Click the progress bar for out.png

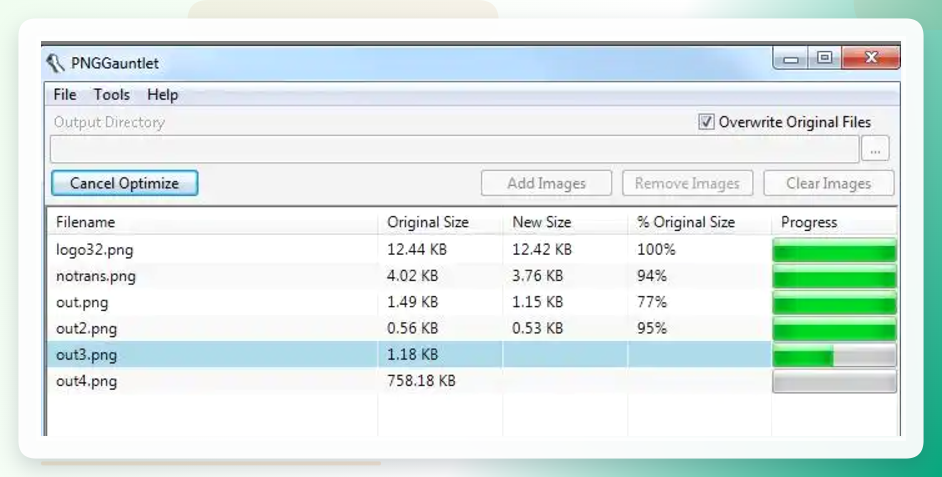pos(834,303)
